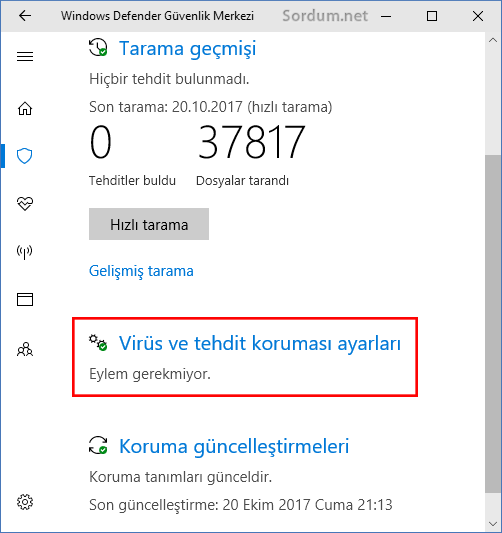Select the shield virus protection sidebar icon
The height and width of the screenshot is (533, 502).
24,156
